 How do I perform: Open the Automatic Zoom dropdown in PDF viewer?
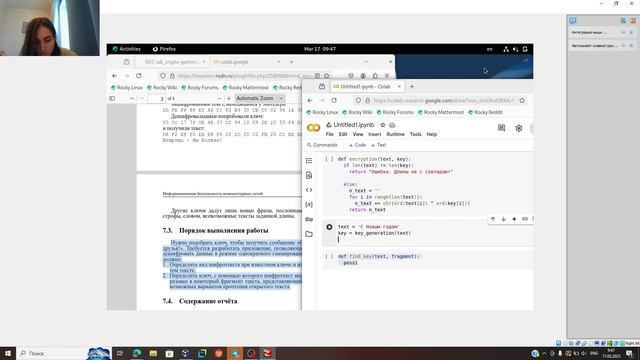tap(260, 98)
